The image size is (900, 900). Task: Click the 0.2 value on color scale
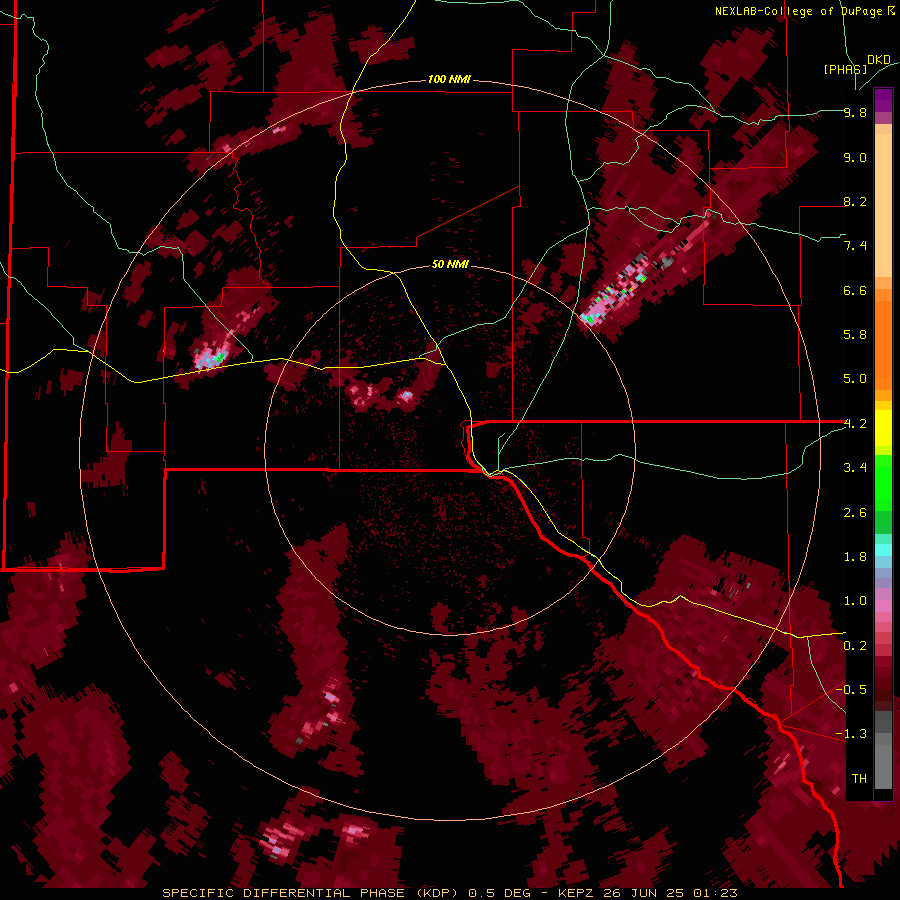coord(855,646)
